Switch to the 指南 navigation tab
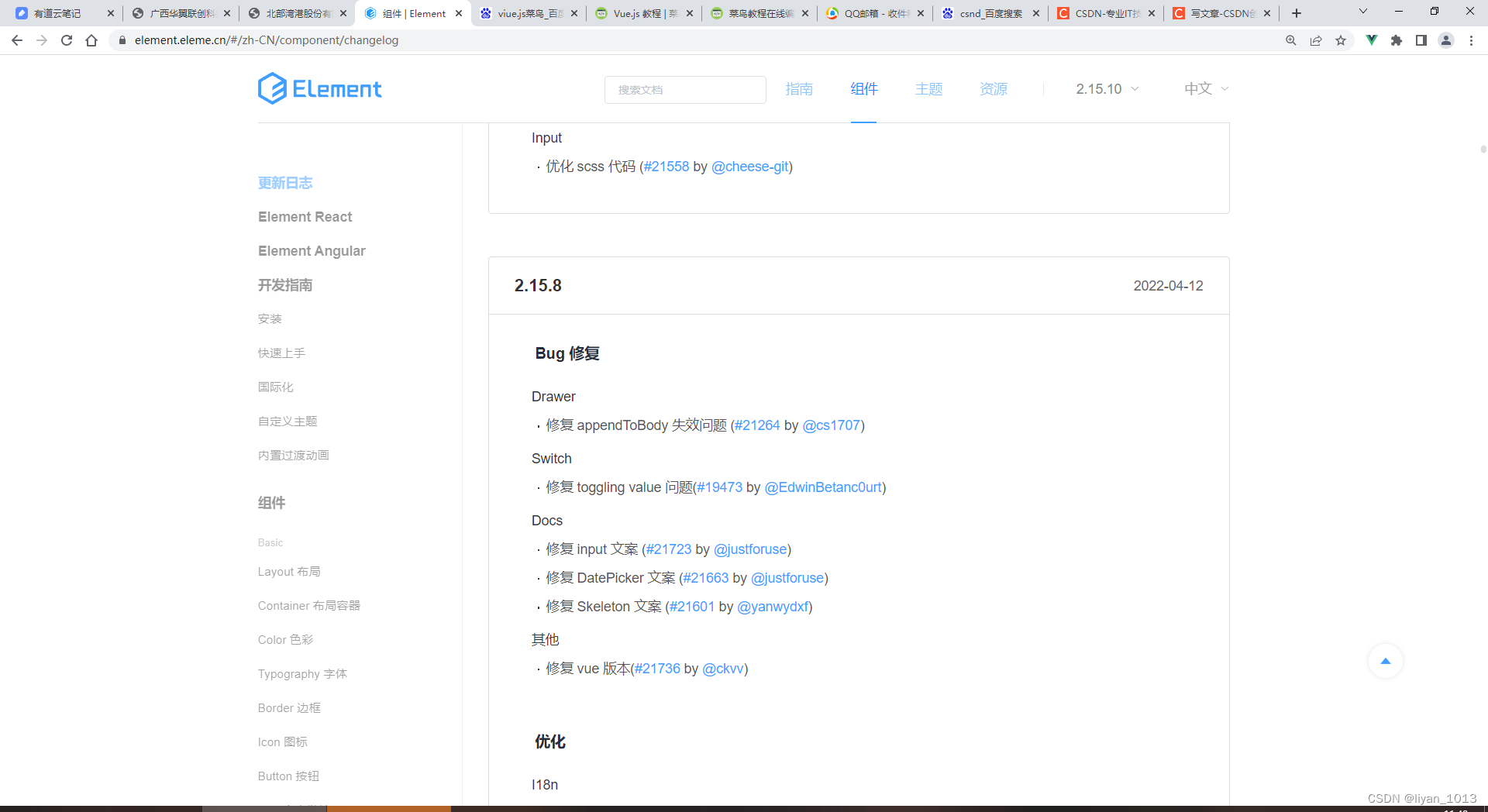 [800, 88]
